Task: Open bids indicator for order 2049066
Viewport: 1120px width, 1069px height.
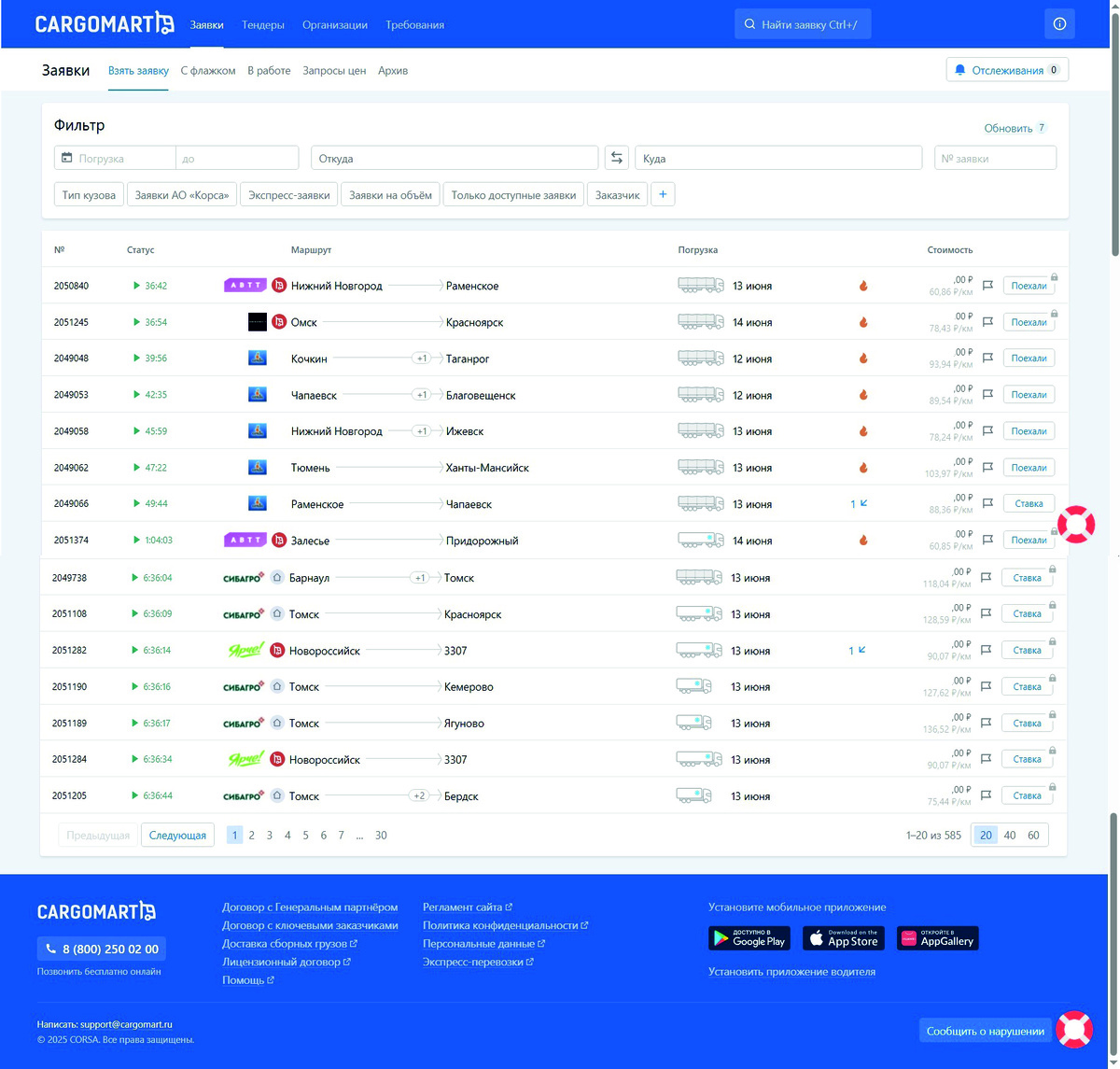Action: [x=859, y=504]
